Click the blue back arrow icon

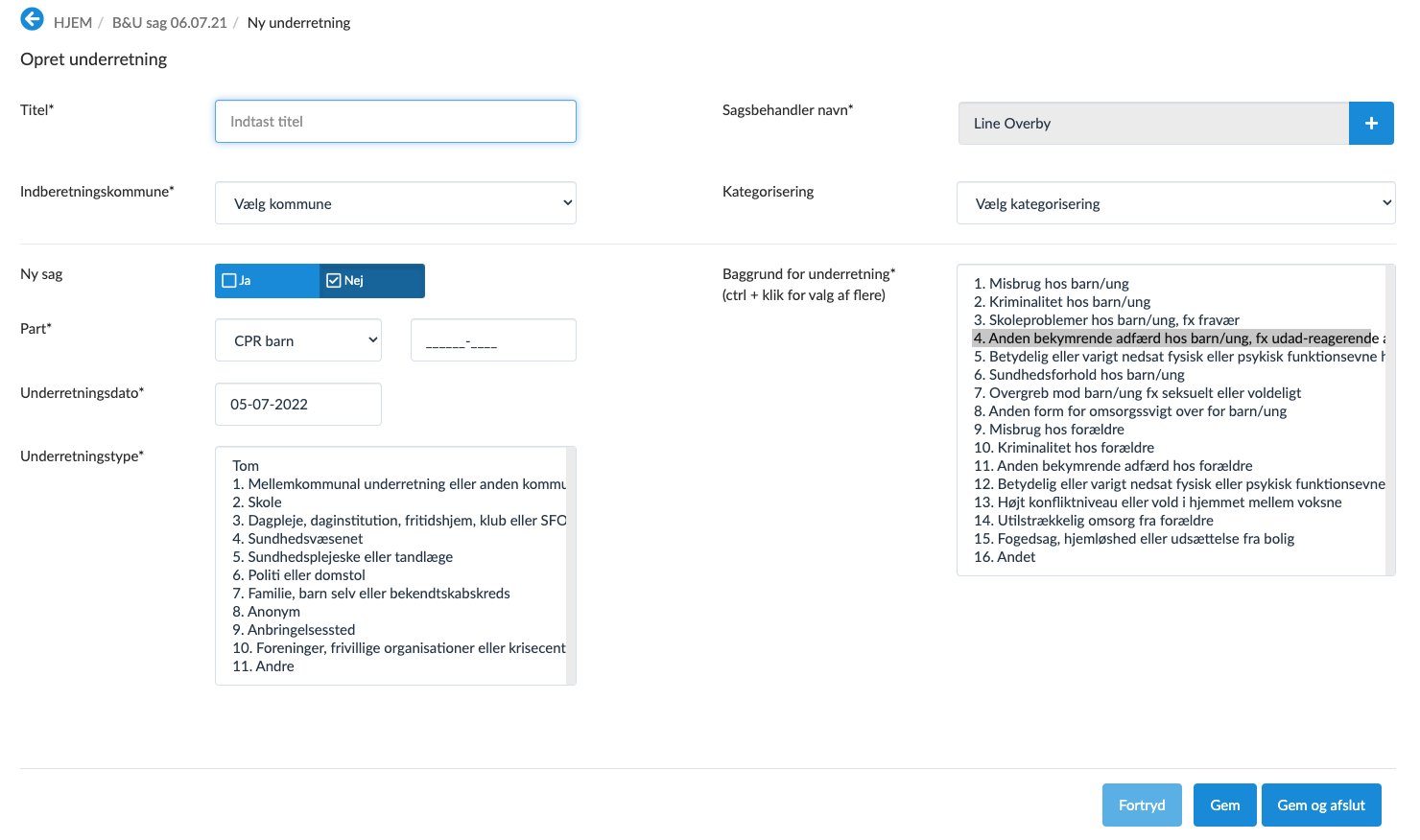click(32, 19)
